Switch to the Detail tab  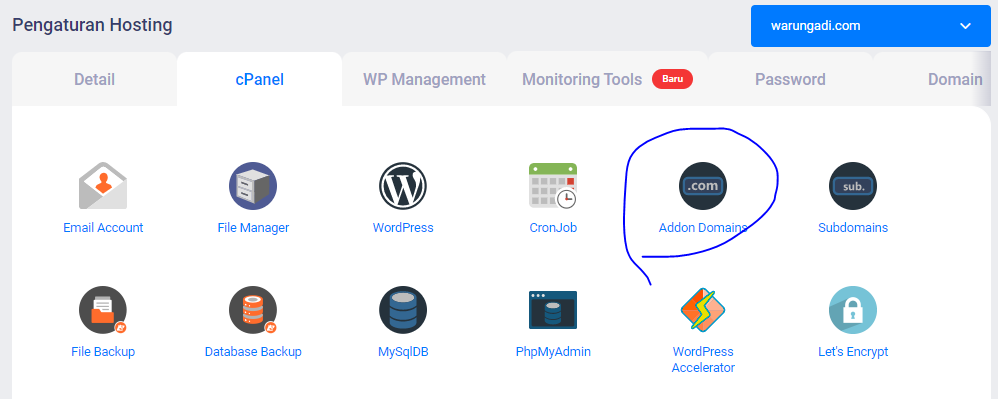click(x=94, y=80)
